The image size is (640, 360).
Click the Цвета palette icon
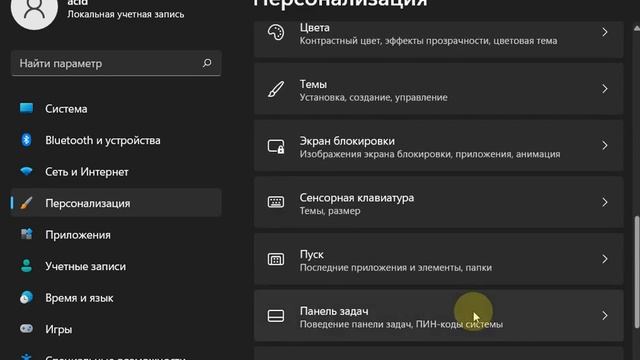[x=276, y=32]
